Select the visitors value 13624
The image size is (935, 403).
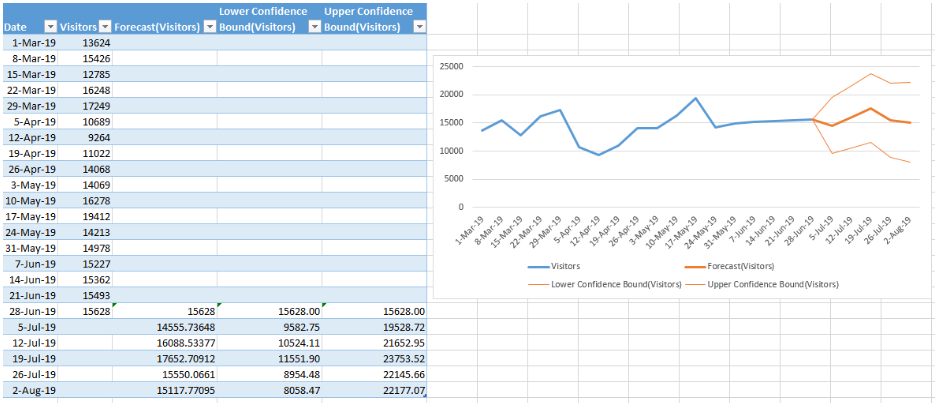(85, 42)
